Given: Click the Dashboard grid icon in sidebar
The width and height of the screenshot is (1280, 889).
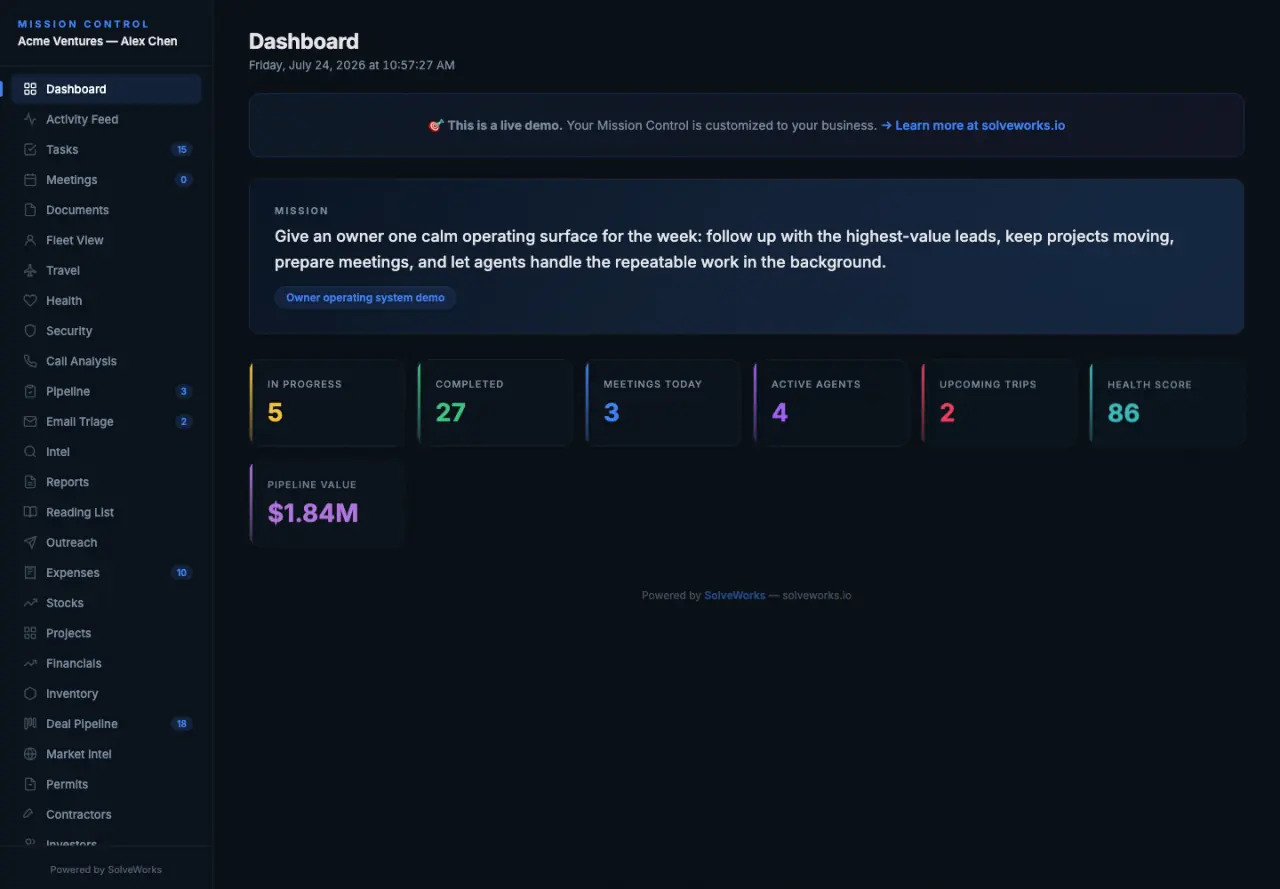Looking at the screenshot, I should tap(30, 89).
